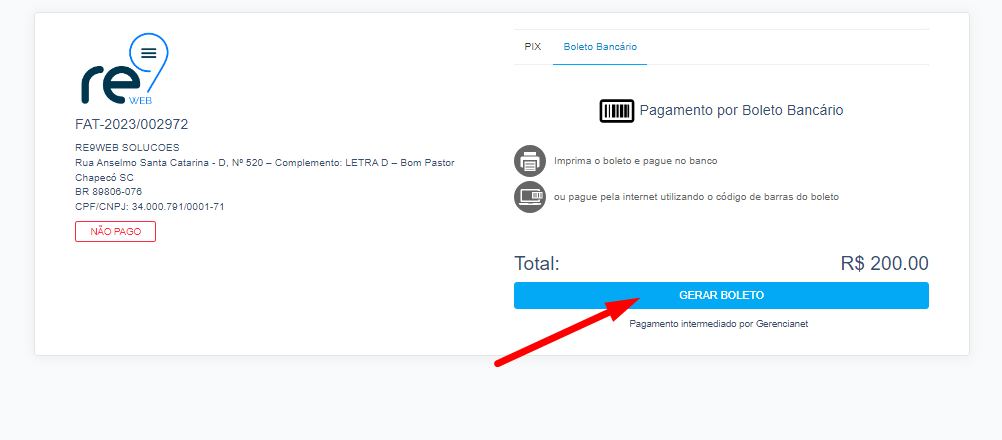This screenshot has height=440, width=1002.
Task: Click the postal code BR 89806-076
Action: point(109,192)
